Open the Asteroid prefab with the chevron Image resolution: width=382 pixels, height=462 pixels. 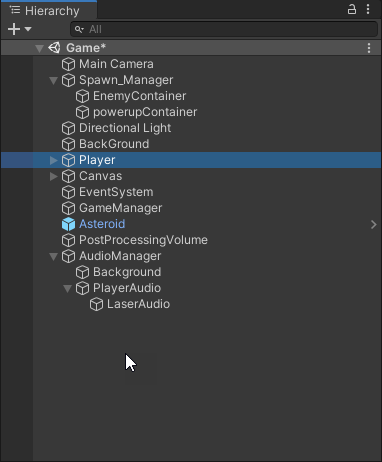point(373,225)
